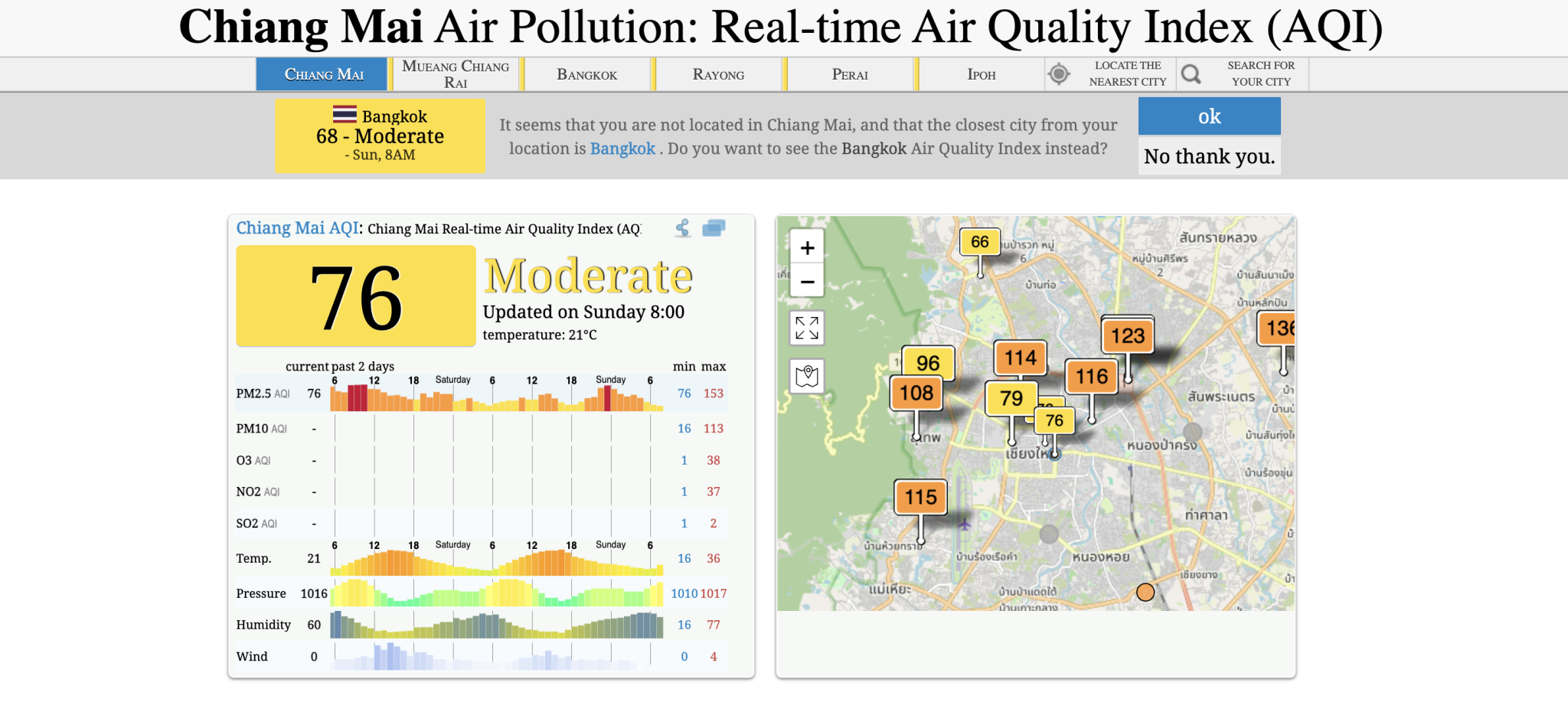Viewport: 1568px width, 725px height.
Task: Open the Ipoh city tab
Action: 981,74
